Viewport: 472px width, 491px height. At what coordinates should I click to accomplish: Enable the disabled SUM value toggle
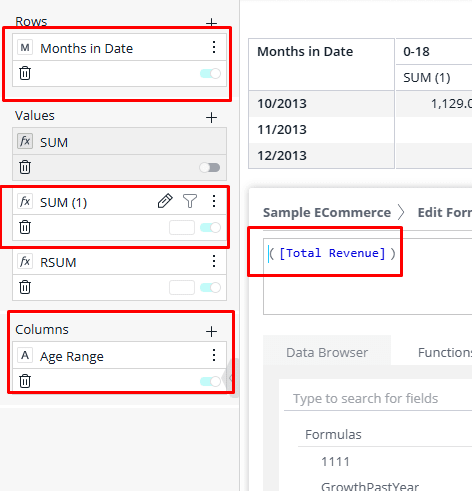tap(210, 167)
